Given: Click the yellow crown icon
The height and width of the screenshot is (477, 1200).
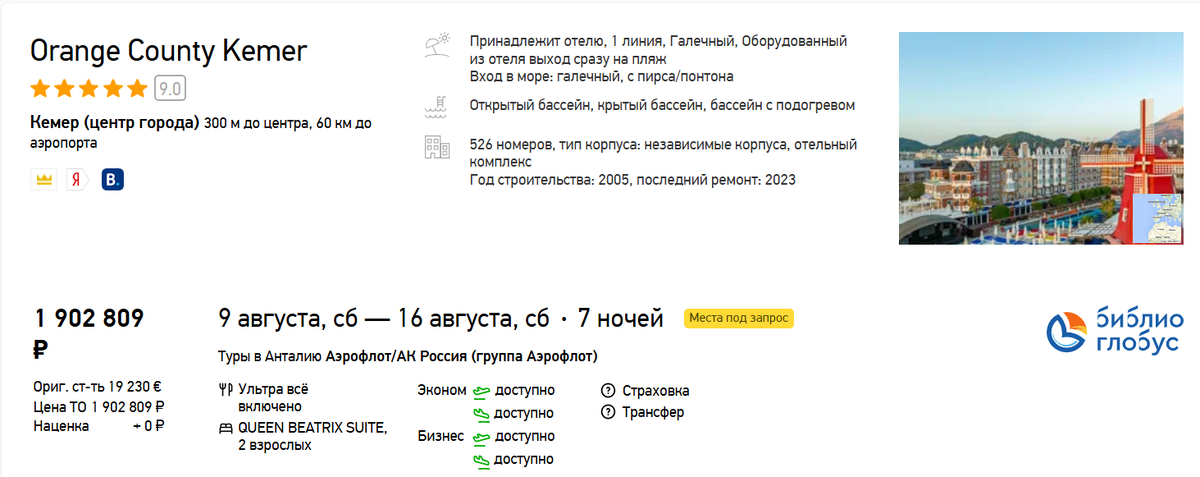Looking at the screenshot, I should [43, 180].
